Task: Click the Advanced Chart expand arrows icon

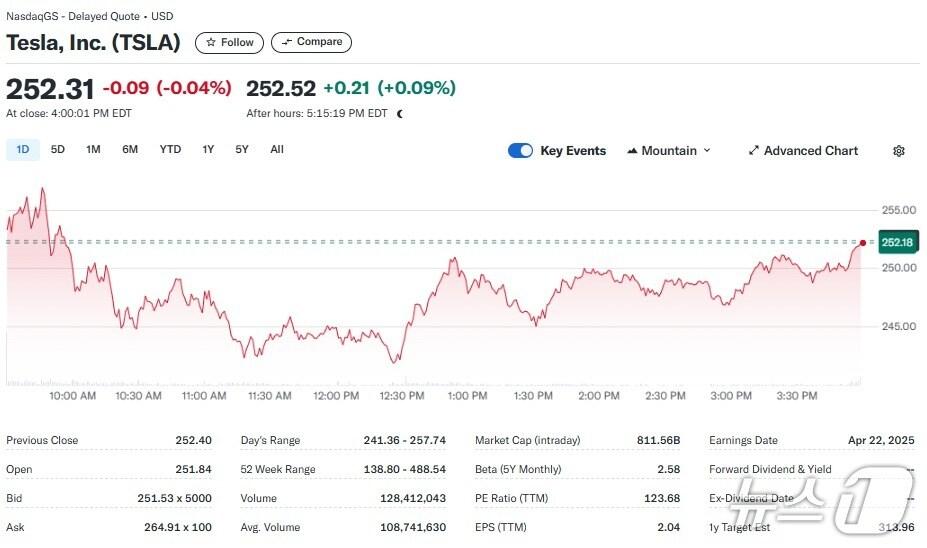Action: (x=753, y=151)
